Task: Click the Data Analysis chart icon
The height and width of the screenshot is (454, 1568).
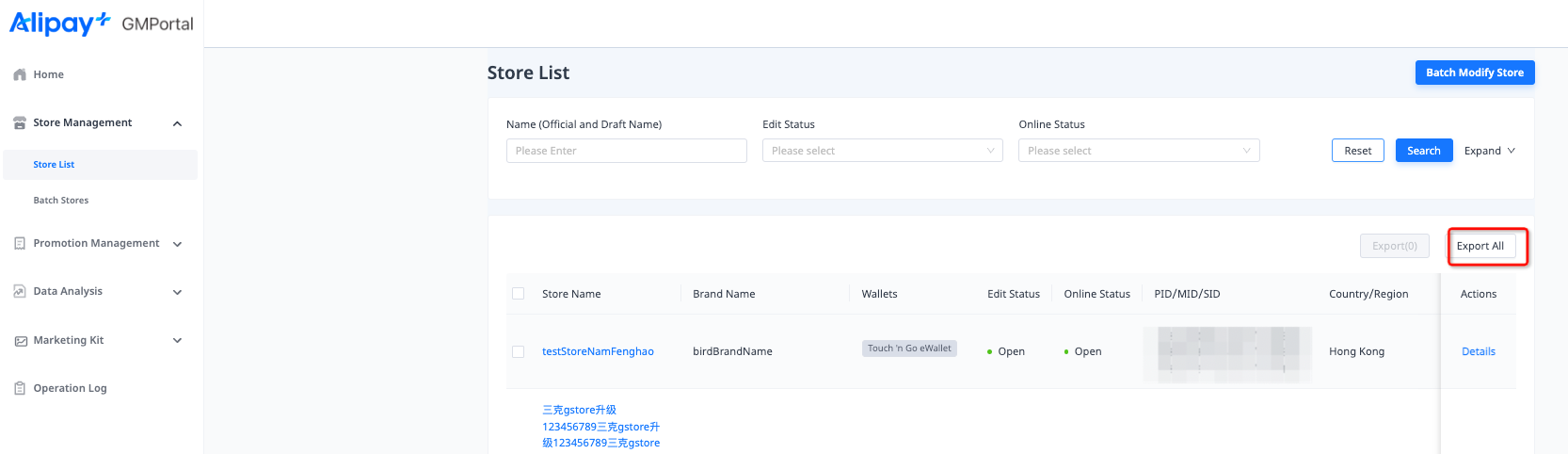Action: (x=20, y=292)
